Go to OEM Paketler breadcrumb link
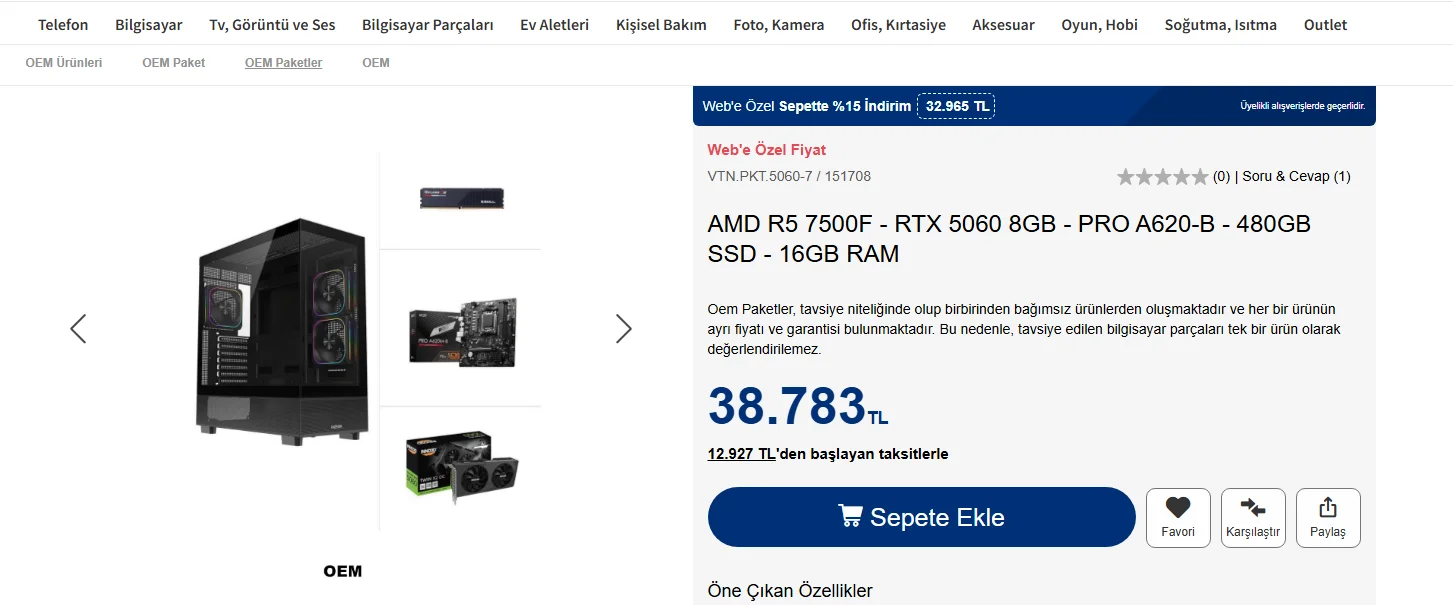The width and height of the screenshot is (1453, 605). pos(283,63)
